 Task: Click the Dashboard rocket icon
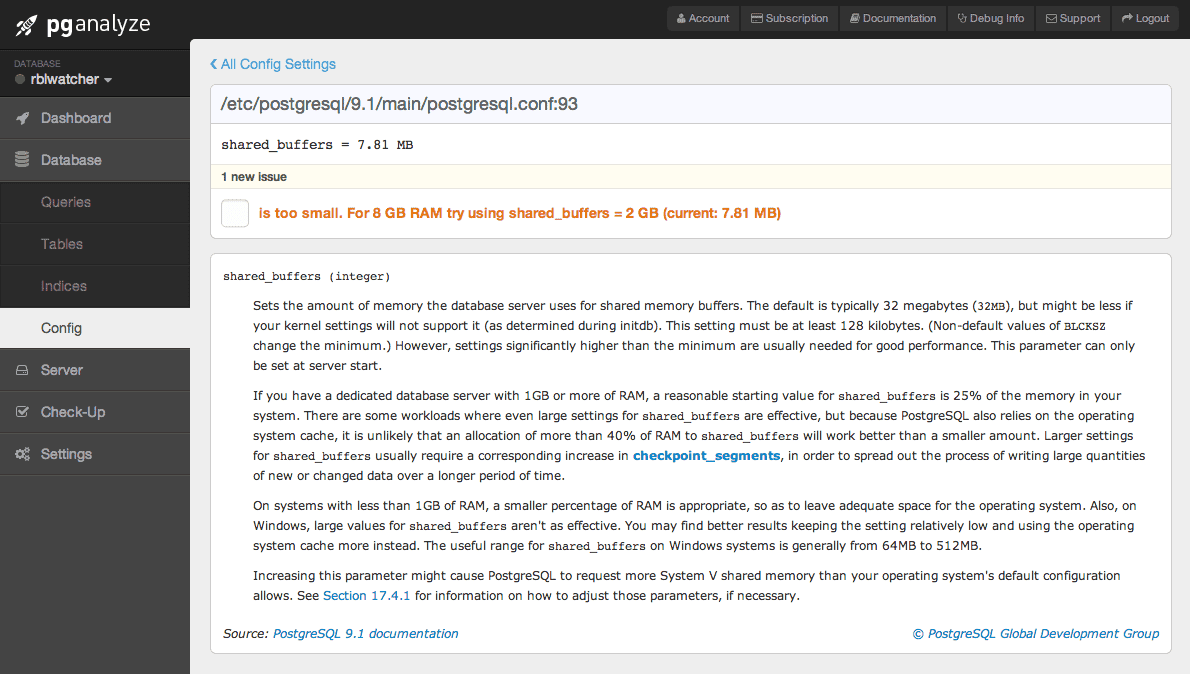coord(22,118)
